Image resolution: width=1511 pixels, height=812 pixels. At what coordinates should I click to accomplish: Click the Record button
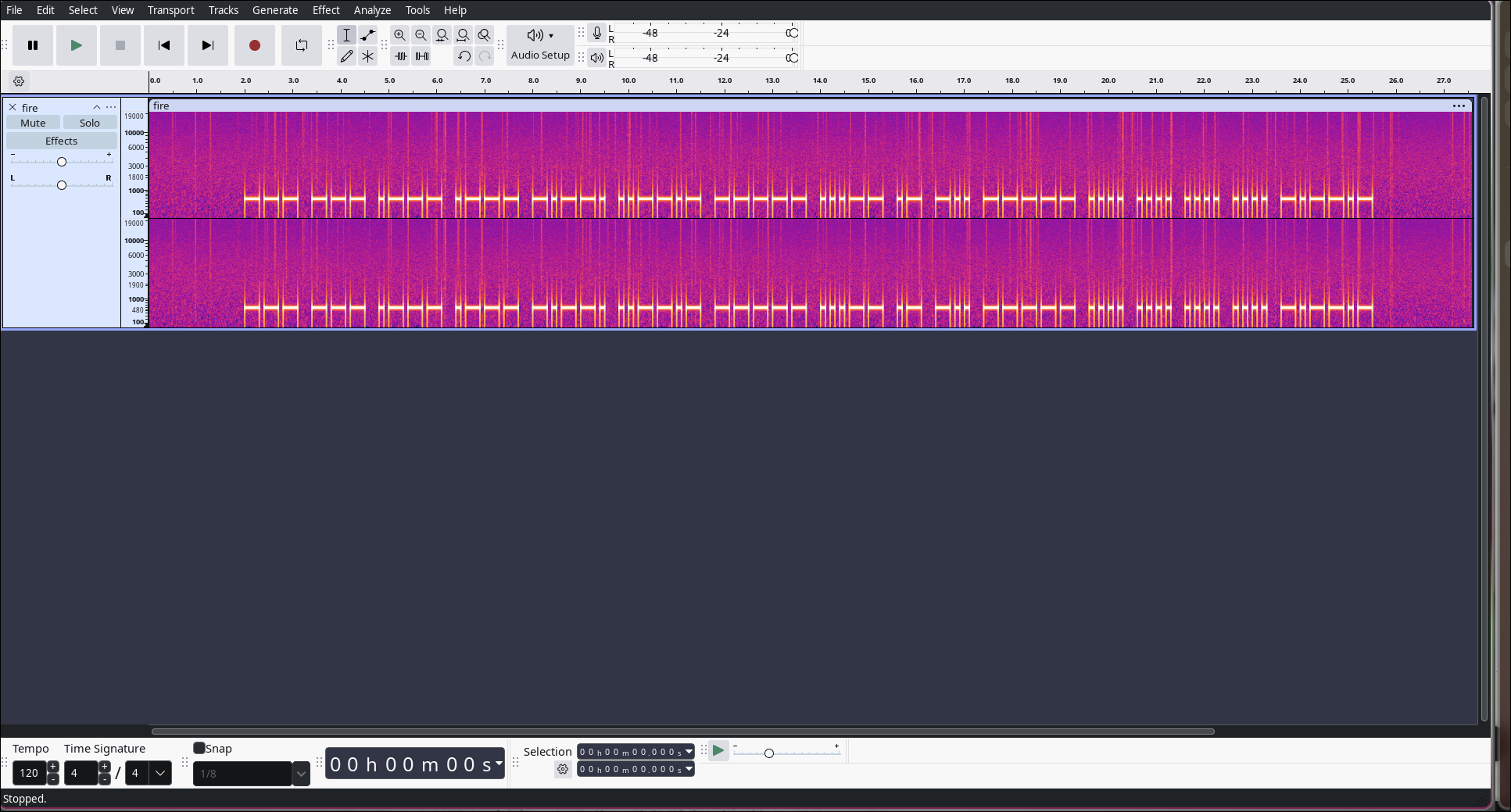254,45
